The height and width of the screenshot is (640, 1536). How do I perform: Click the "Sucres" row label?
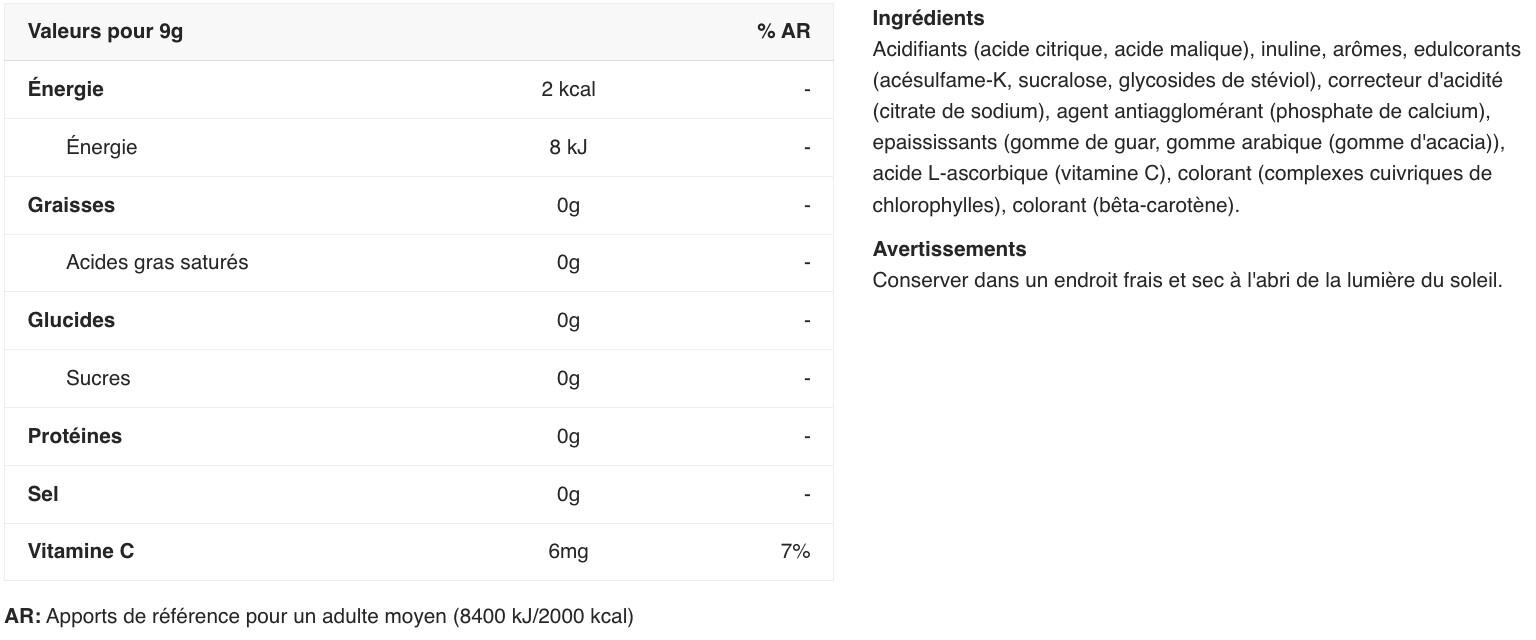98,378
